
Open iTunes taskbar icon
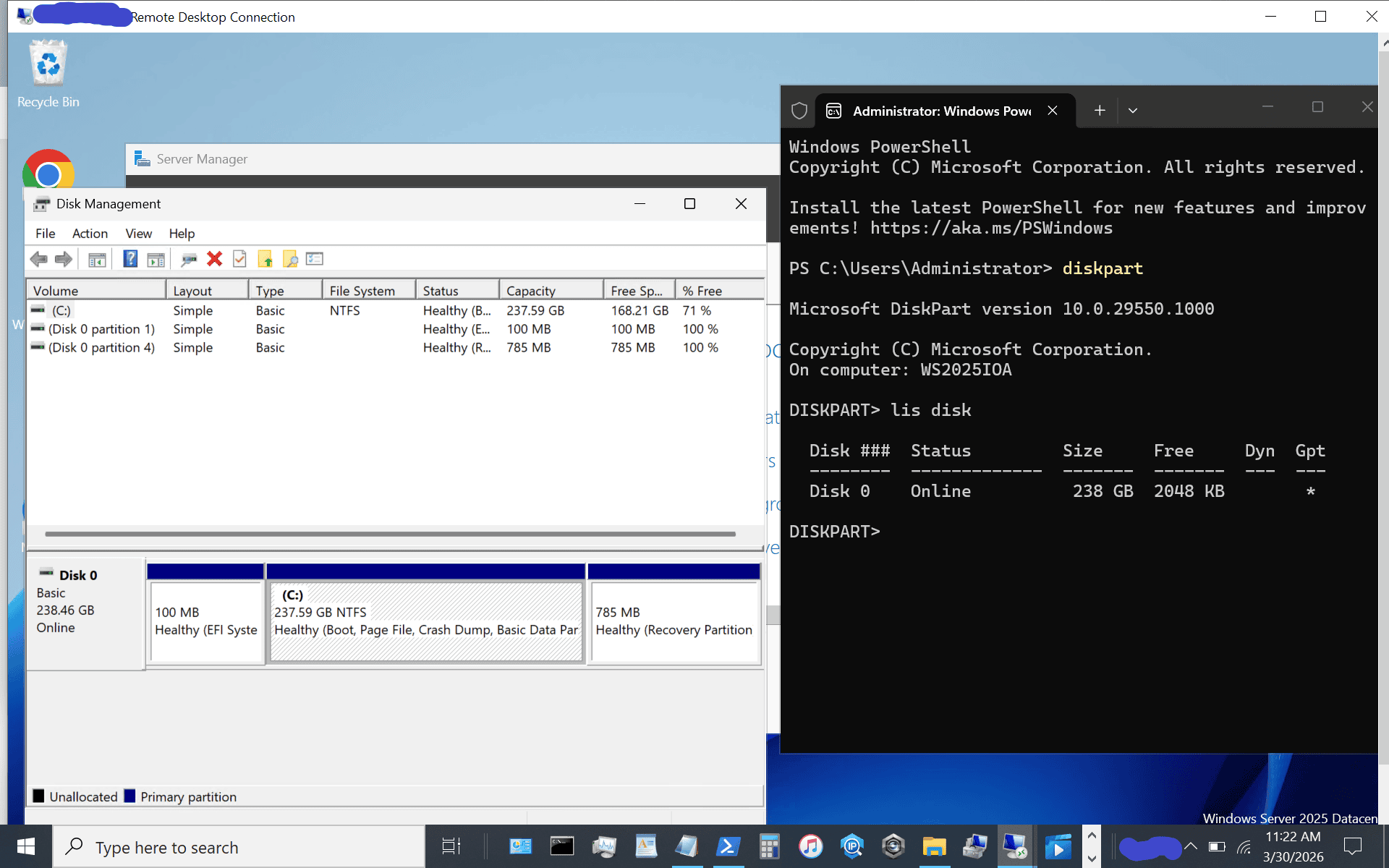coord(811,846)
